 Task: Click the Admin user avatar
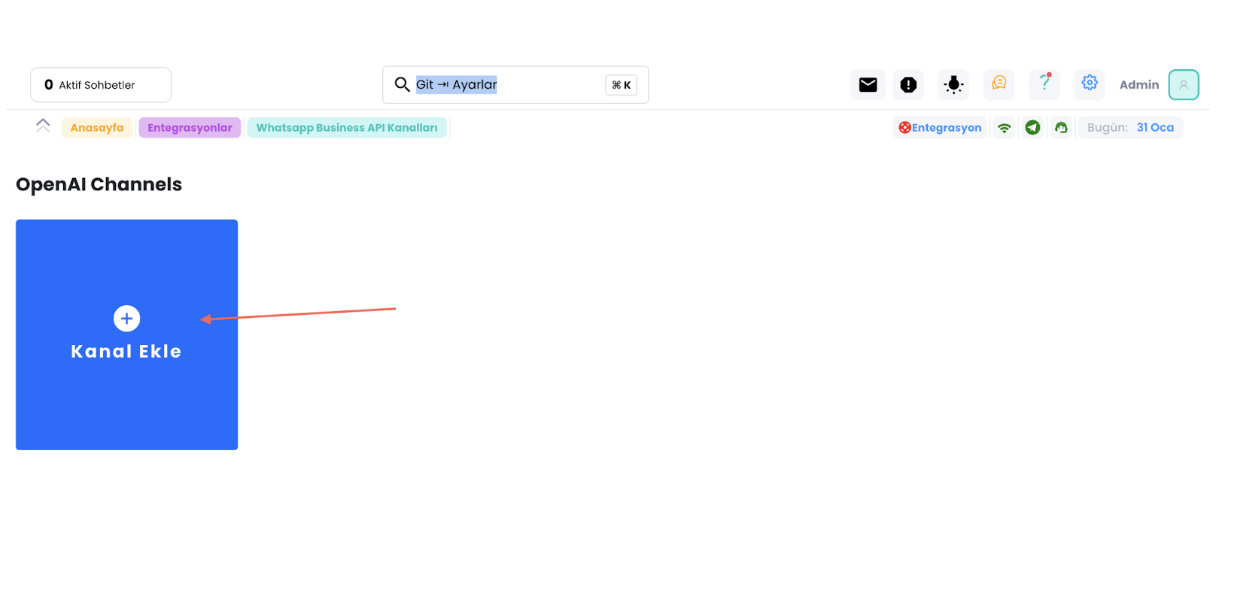click(x=1183, y=85)
